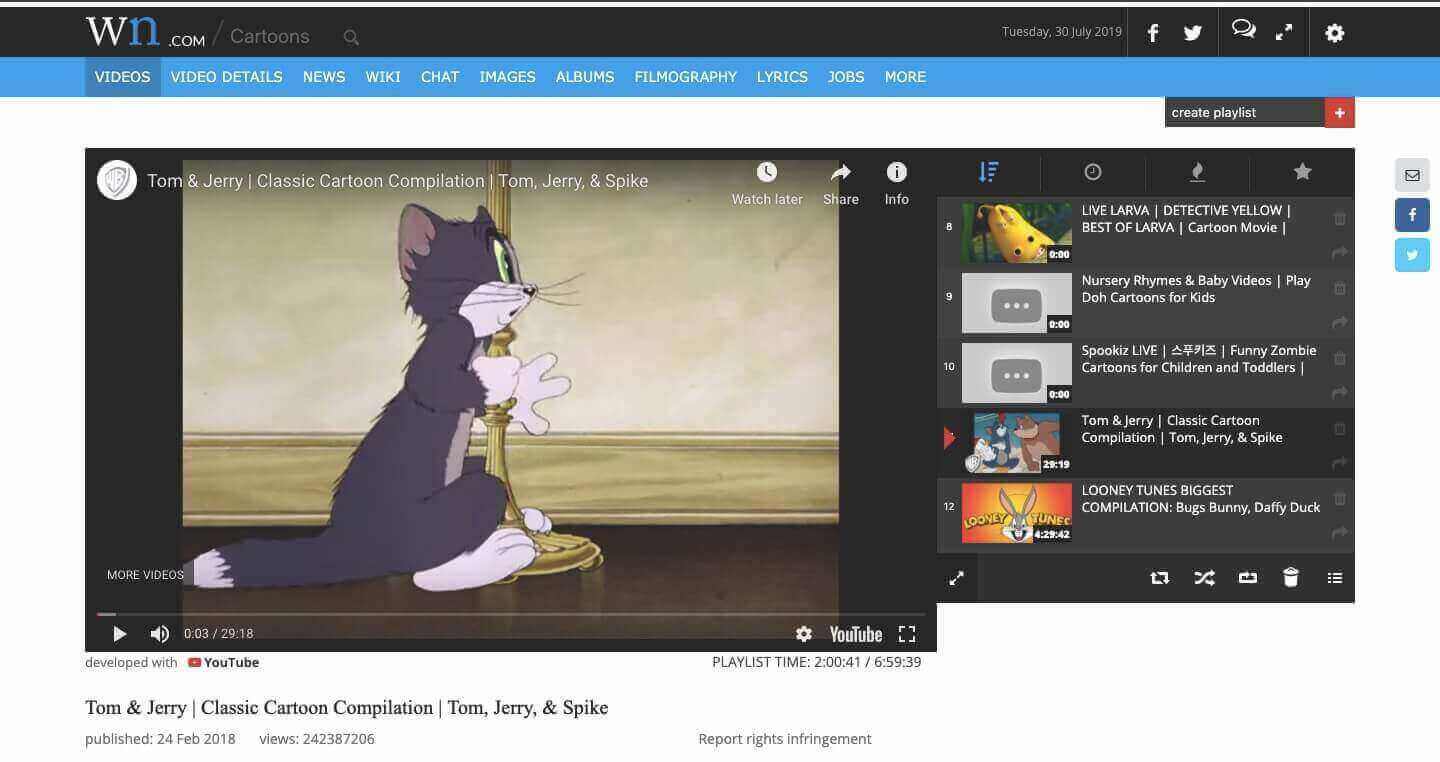
Task: Mute the video with speaker icon
Action: coord(160,634)
